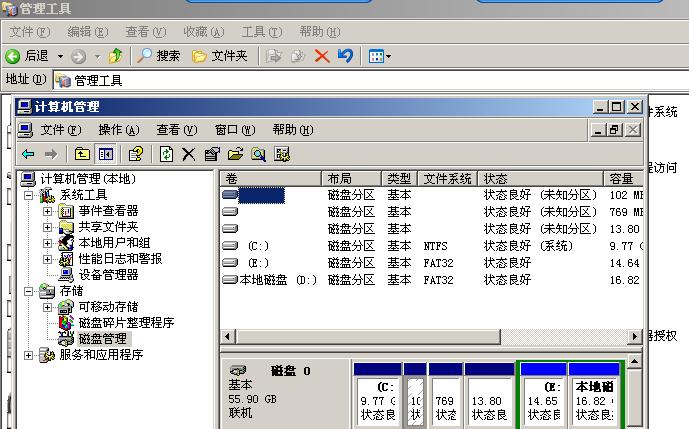Click horizontal scrollbar right arrow in volume list
The width and height of the screenshot is (689, 429).
634,337
